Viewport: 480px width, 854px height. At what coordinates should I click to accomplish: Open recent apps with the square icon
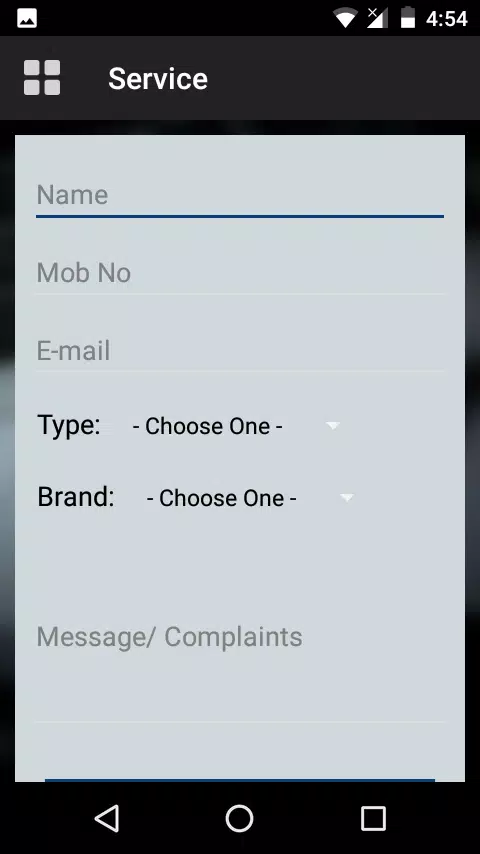pos(373,818)
